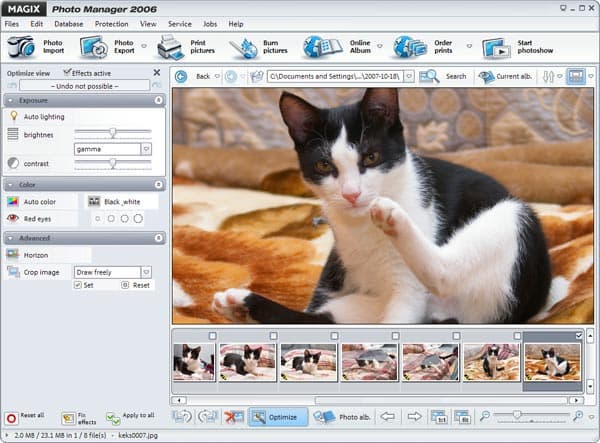The width and height of the screenshot is (600, 443).
Task: Click the forward navigation circle icon
Action: pyautogui.click(x=231, y=77)
